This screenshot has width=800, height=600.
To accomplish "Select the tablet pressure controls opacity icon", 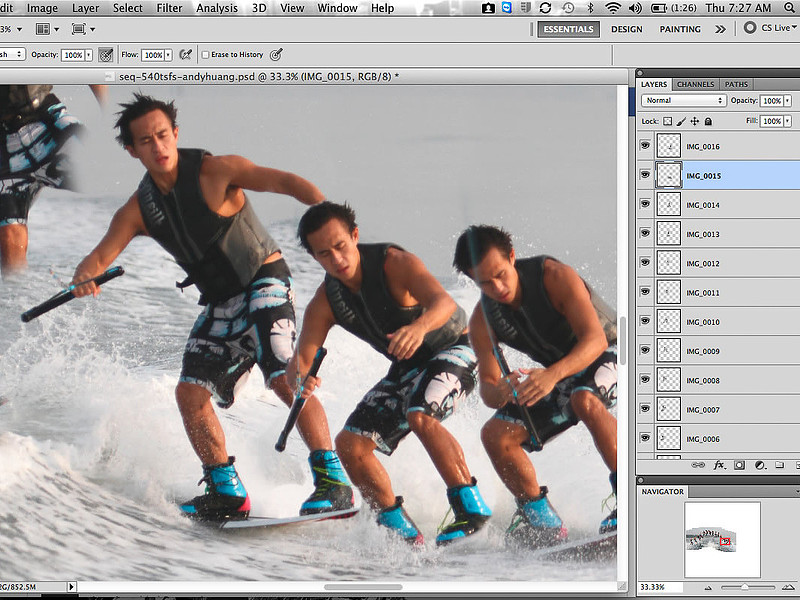I will coord(105,53).
